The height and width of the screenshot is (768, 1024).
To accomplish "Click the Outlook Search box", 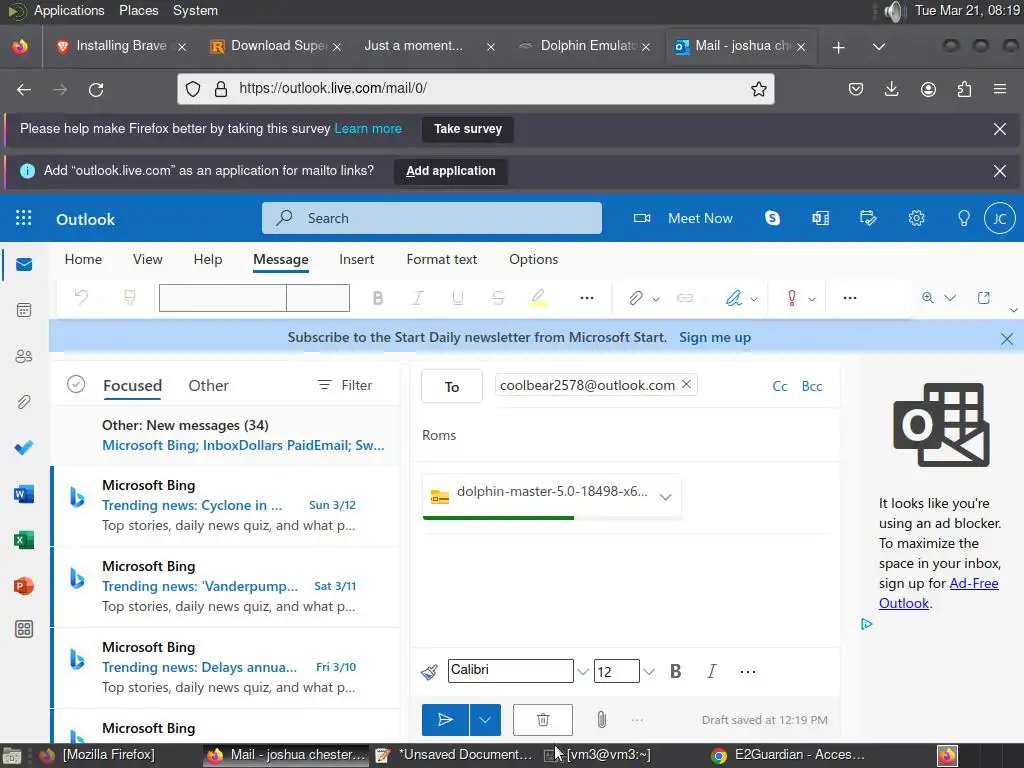I will (432, 218).
